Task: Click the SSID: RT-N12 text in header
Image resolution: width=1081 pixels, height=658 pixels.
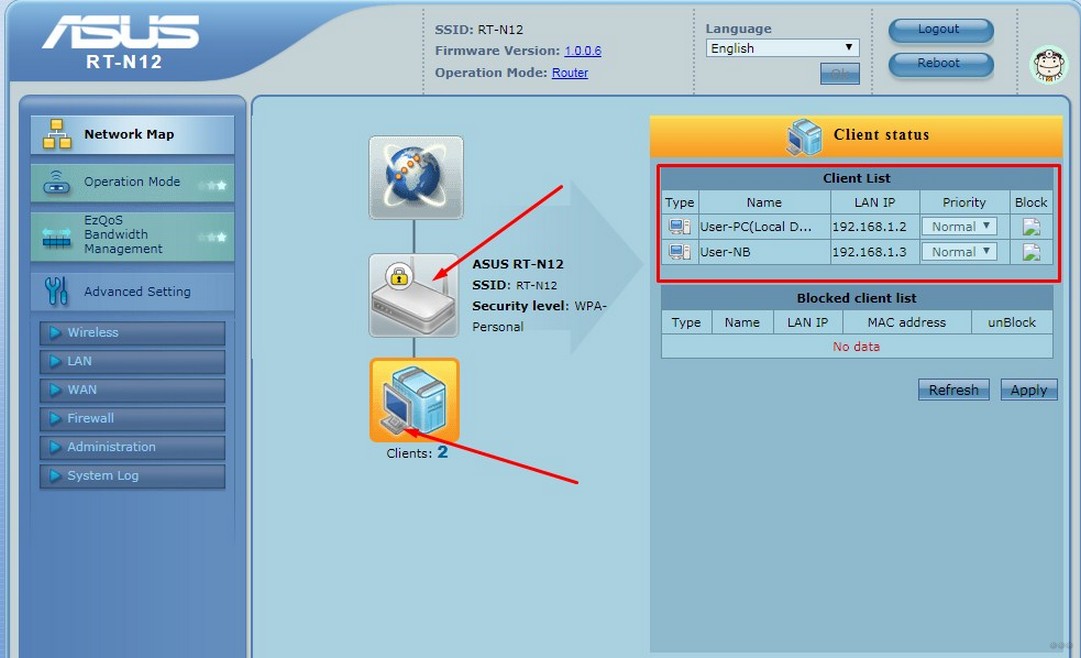Action: pyautogui.click(x=479, y=30)
